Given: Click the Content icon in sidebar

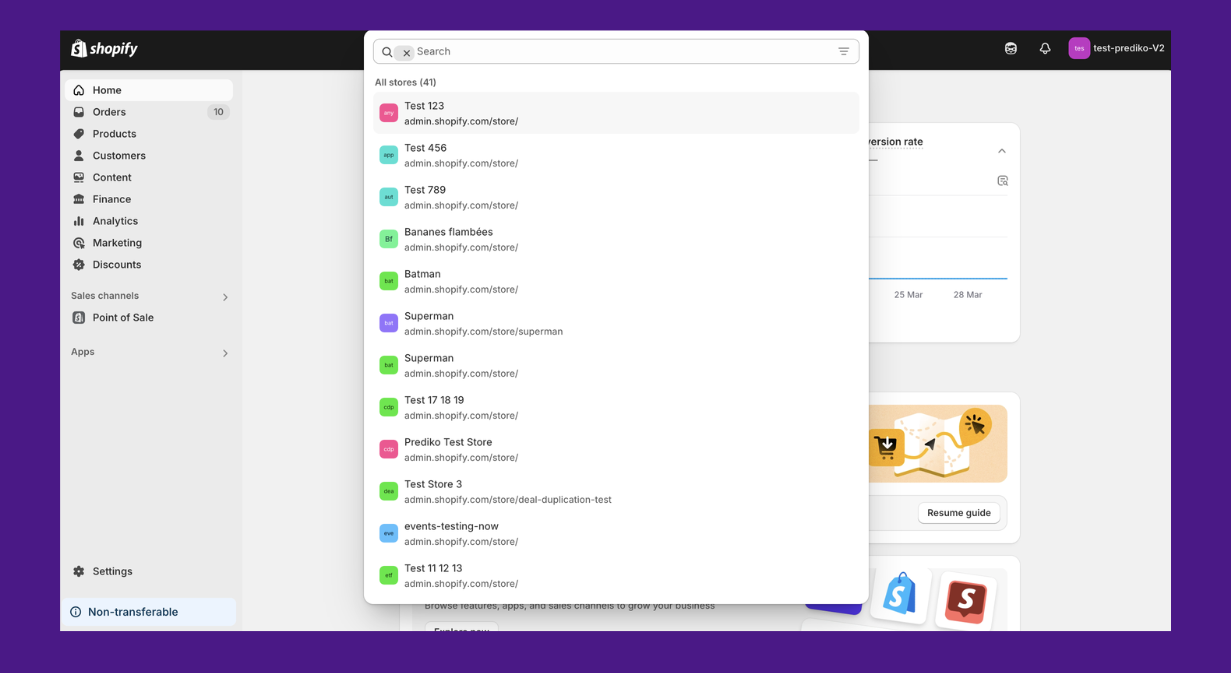Looking at the screenshot, I should coord(79,177).
